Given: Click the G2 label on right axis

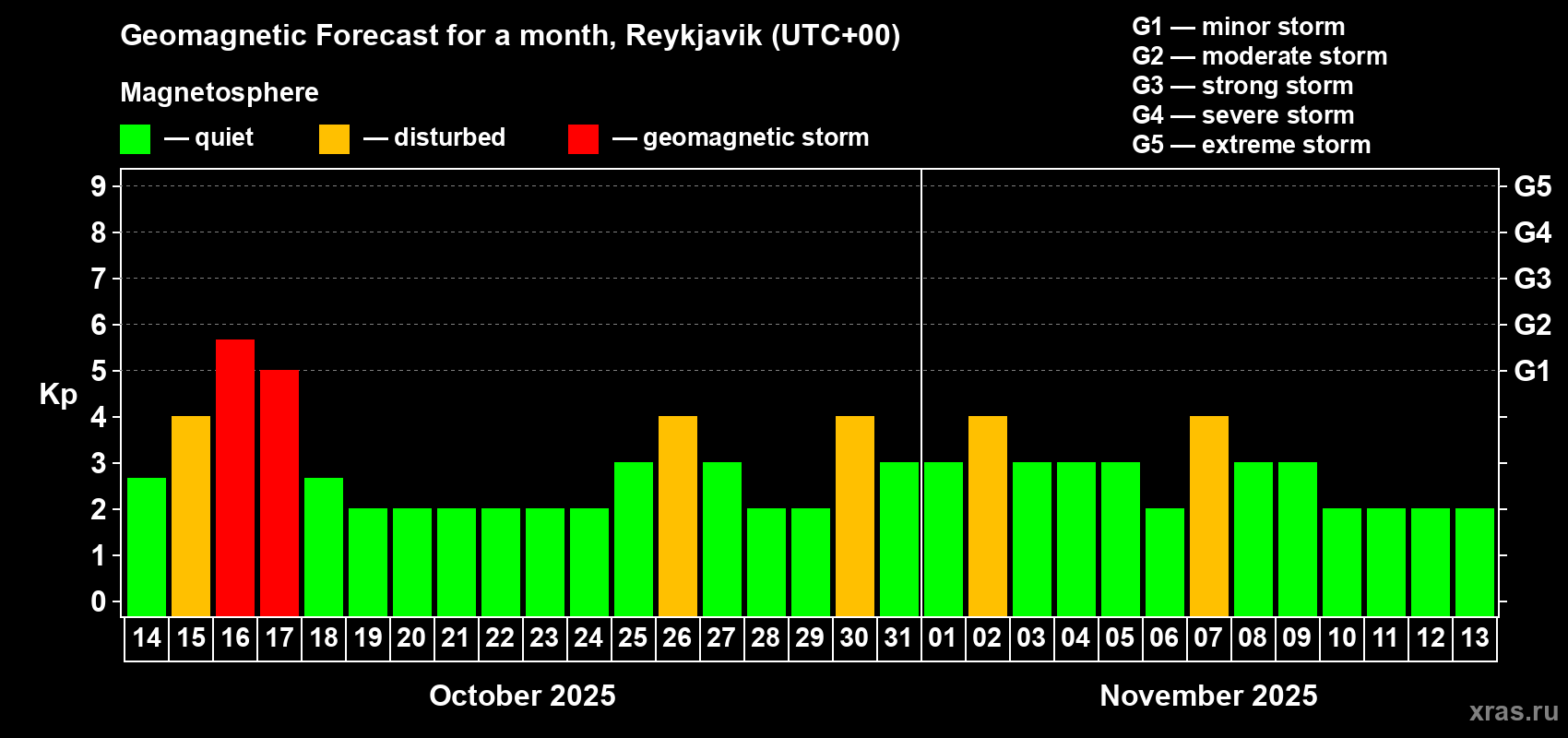Looking at the screenshot, I should pos(1533,325).
